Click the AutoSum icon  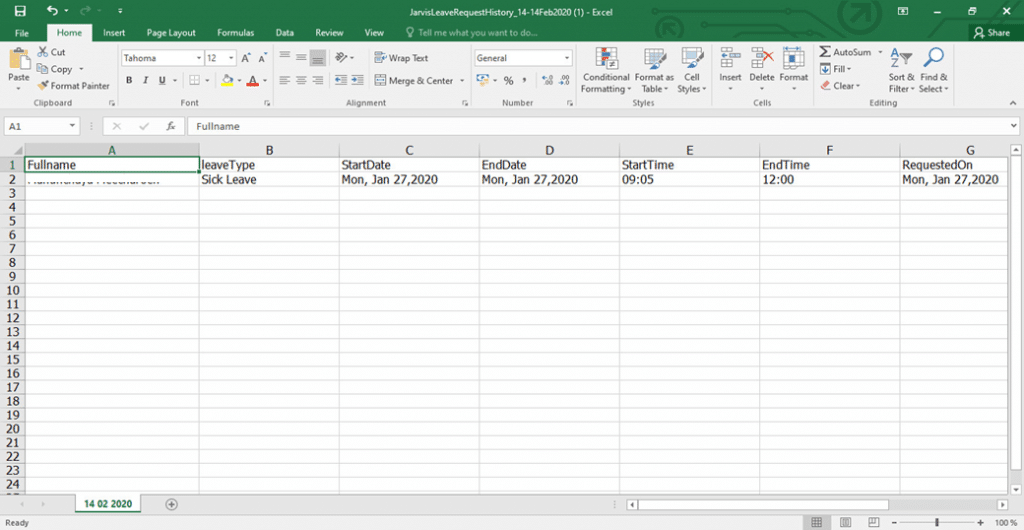point(825,52)
